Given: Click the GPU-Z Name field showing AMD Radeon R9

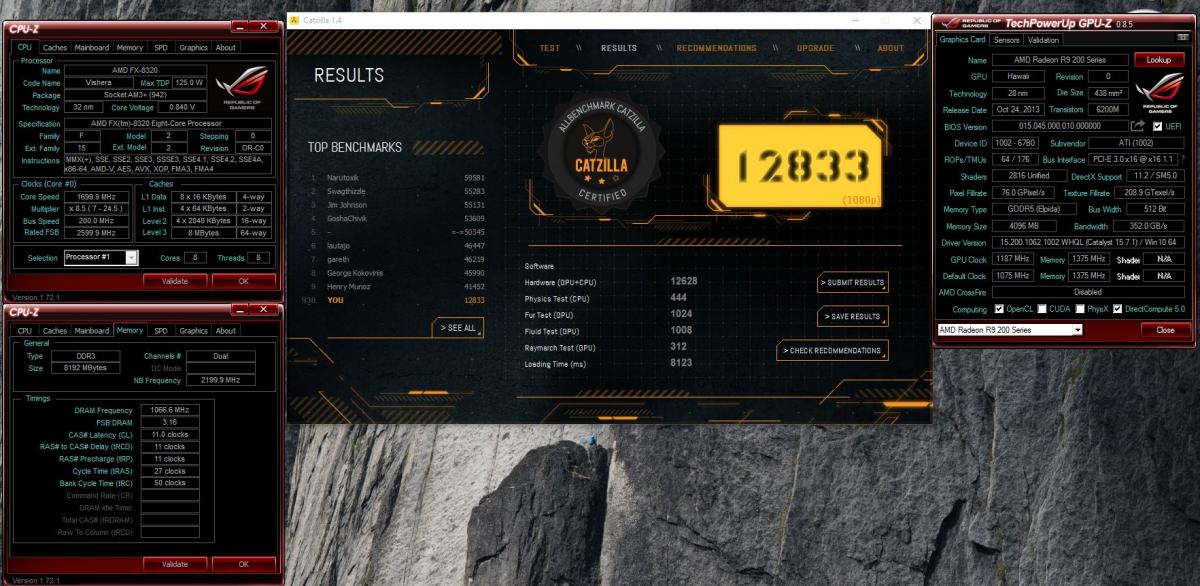Looking at the screenshot, I should click(x=1059, y=60).
